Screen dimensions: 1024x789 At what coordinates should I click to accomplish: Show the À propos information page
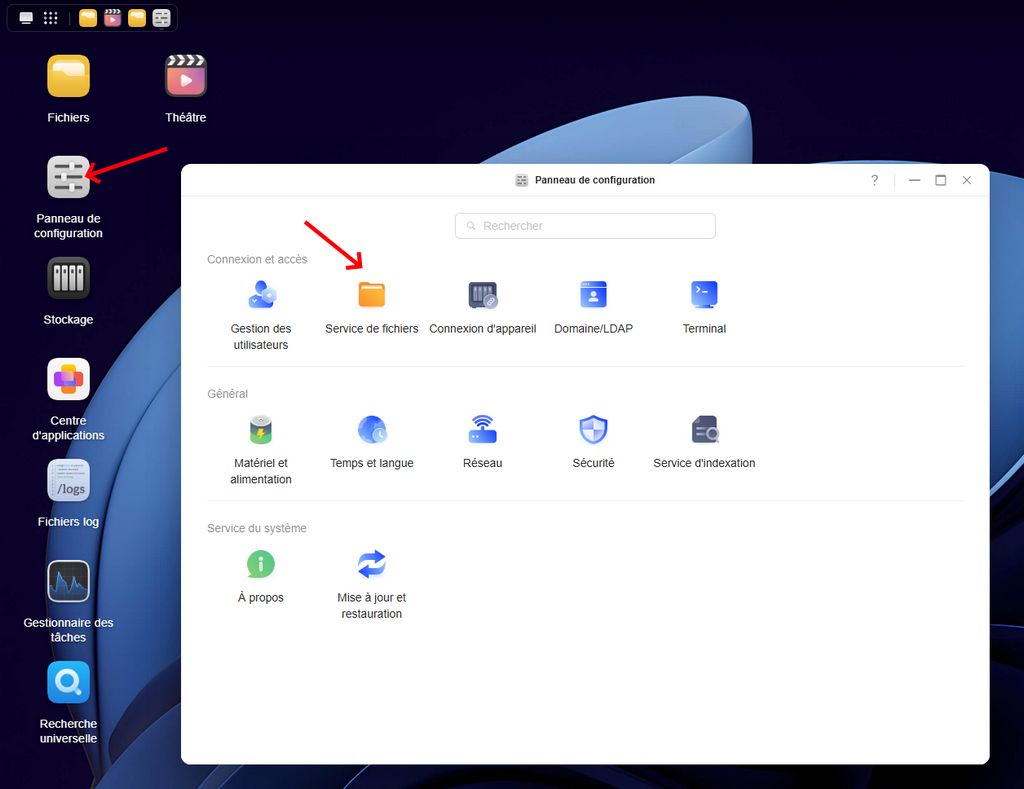(x=260, y=564)
